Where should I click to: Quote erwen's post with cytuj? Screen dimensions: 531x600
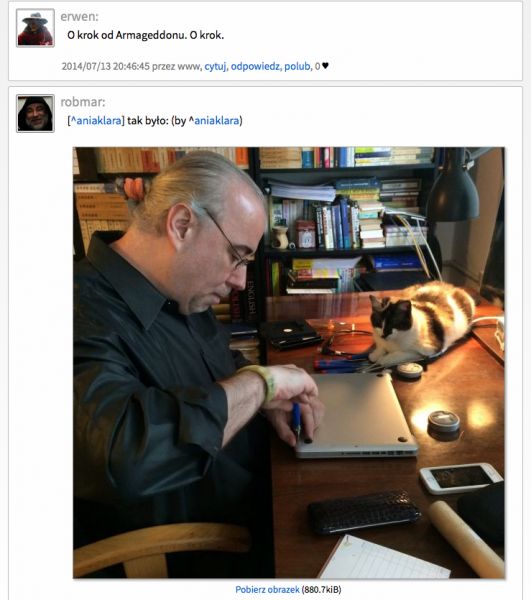[x=215, y=66]
